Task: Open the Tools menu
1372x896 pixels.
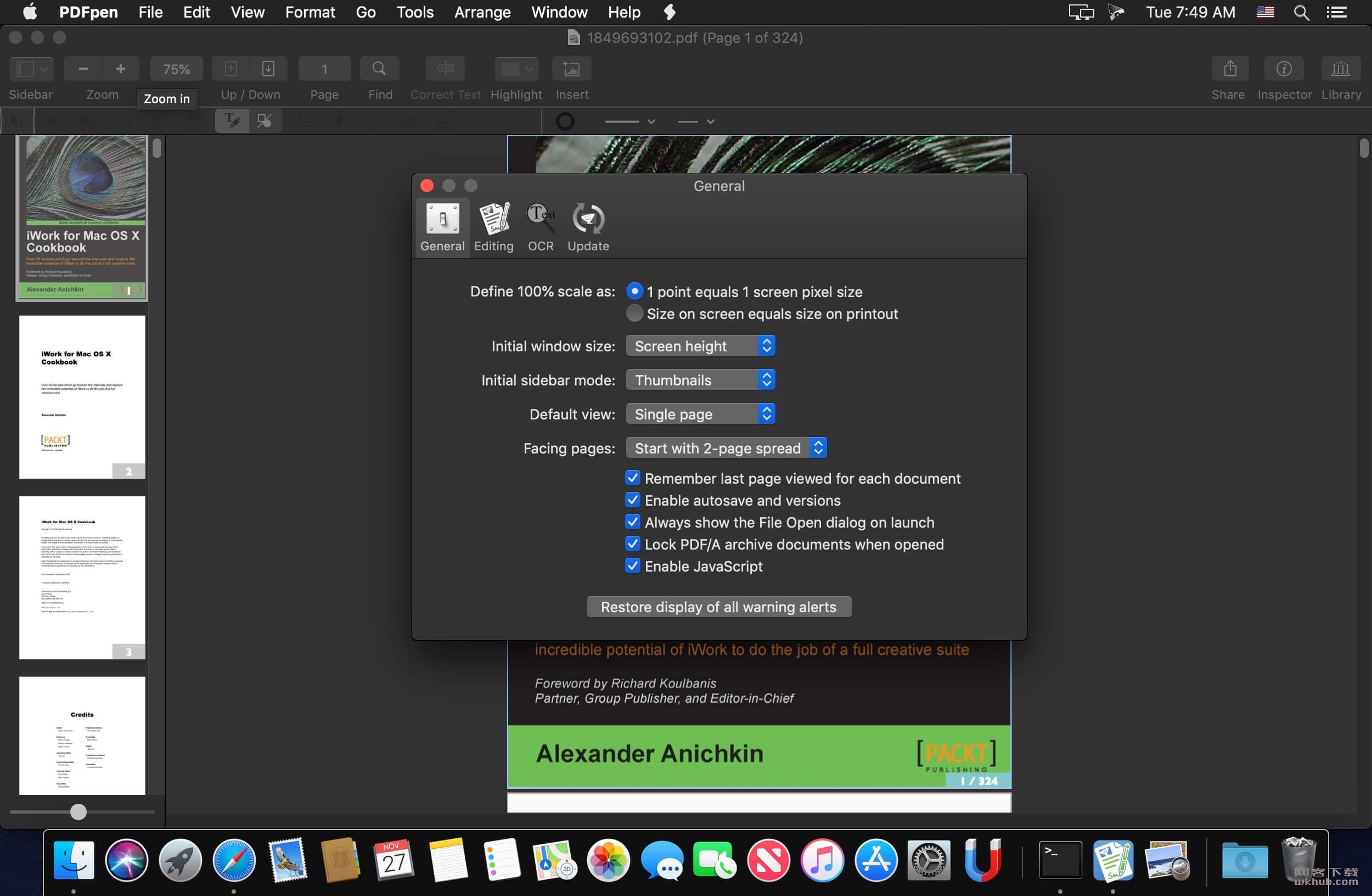Action: pos(414,12)
